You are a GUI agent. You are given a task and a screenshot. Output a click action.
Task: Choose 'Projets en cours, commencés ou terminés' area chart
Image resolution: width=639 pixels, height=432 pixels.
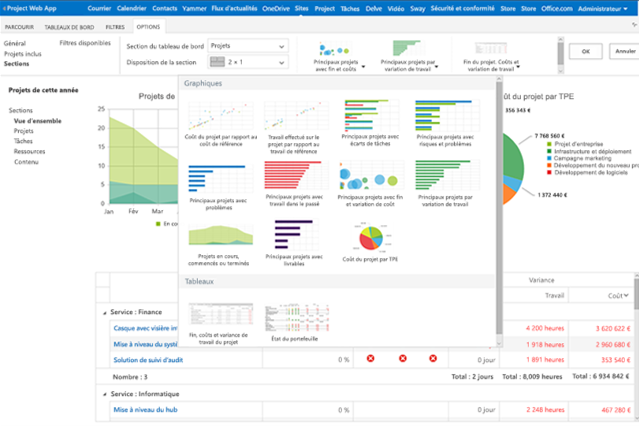click(219, 245)
